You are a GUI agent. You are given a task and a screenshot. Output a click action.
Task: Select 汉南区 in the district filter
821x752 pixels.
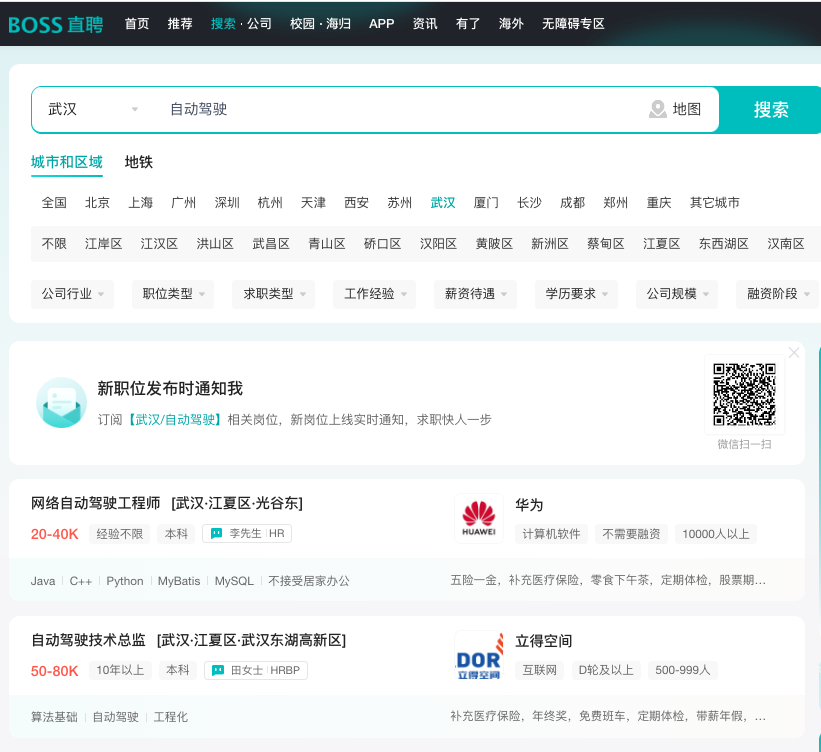tap(786, 244)
